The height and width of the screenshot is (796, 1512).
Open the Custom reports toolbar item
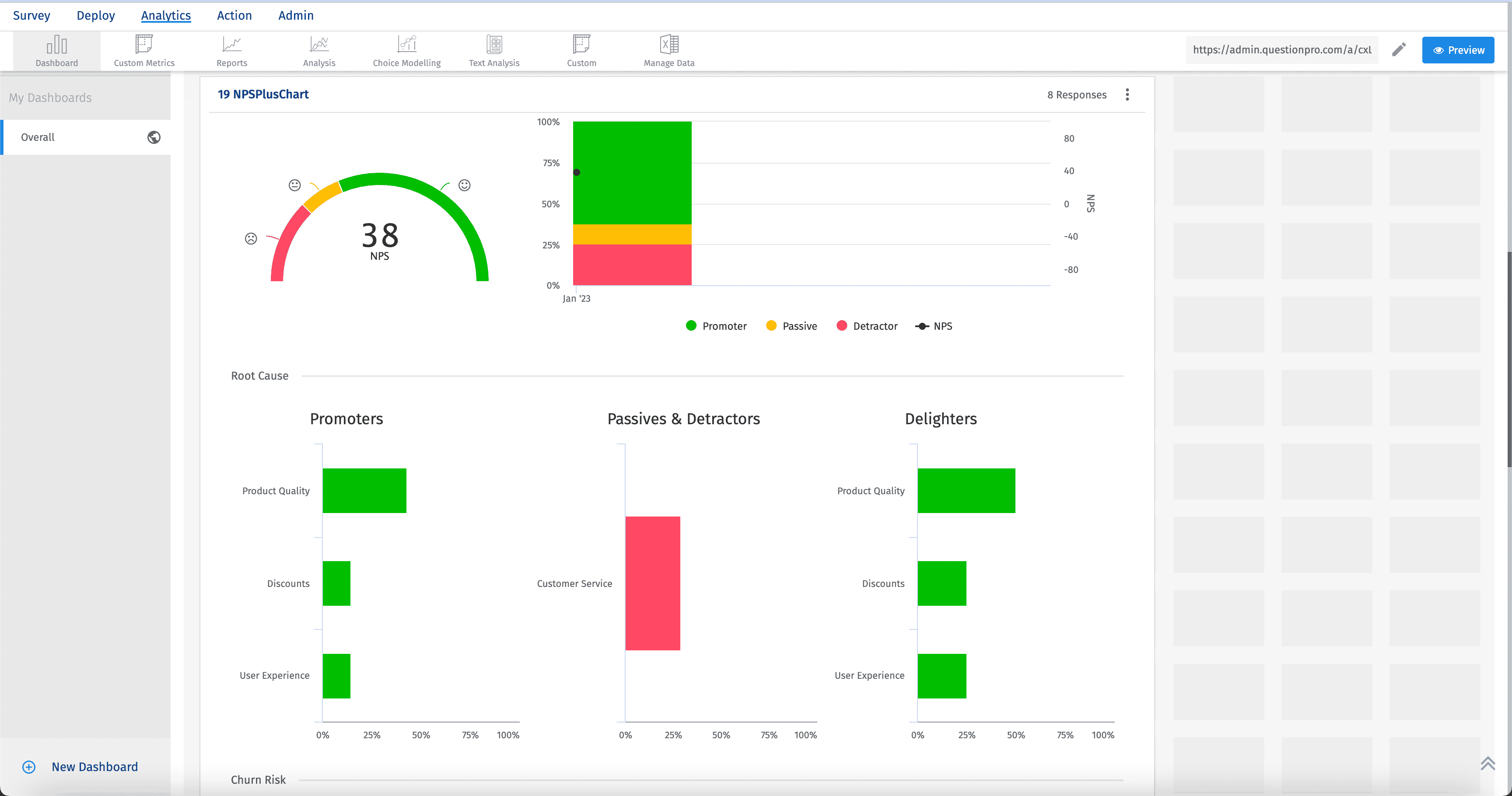[x=581, y=50]
